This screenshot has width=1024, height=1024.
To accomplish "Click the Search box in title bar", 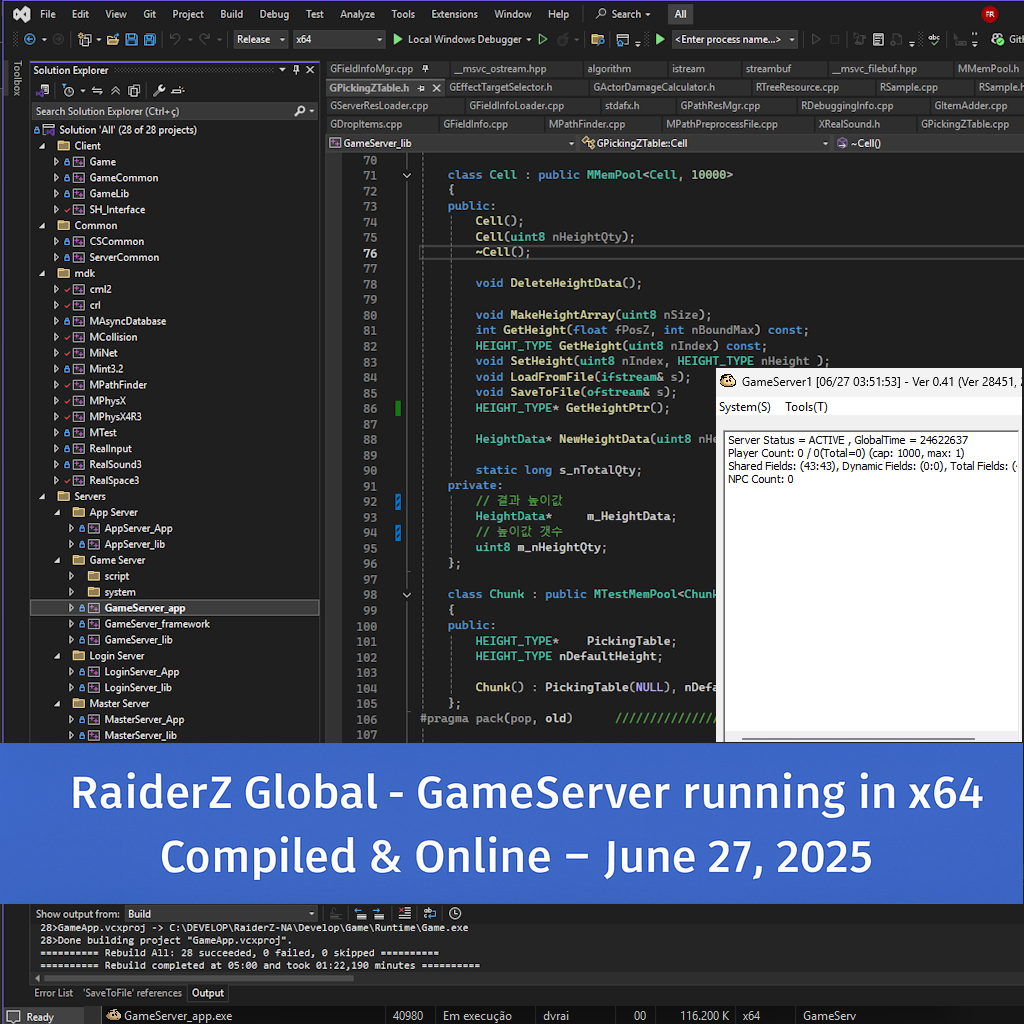I will (x=624, y=14).
